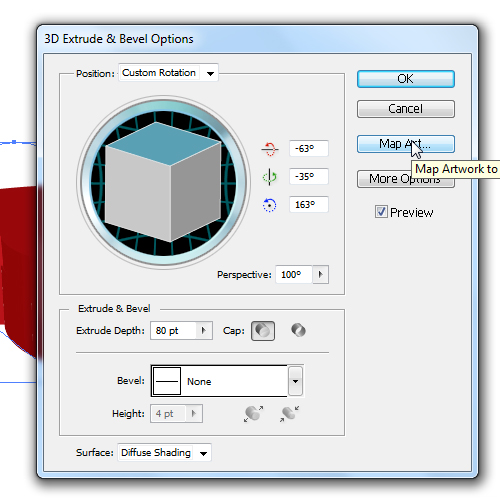Click the X-axis rotation field showing -63°
The width and height of the screenshot is (500, 500).
pos(309,148)
